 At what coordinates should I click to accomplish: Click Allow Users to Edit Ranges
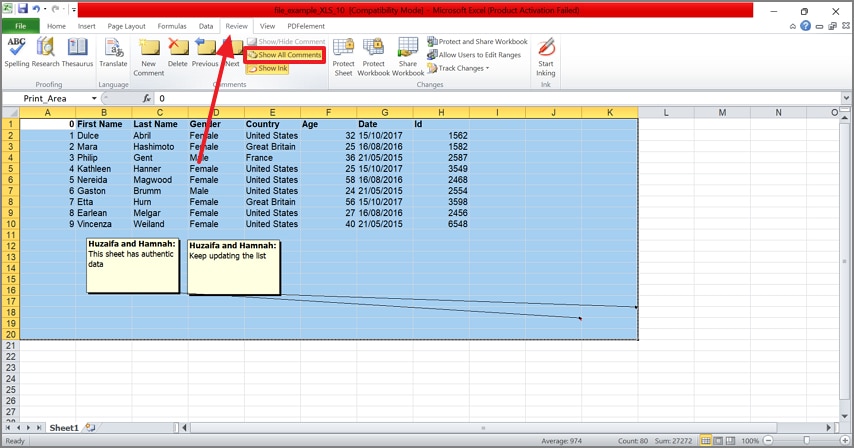pos(474,55)
